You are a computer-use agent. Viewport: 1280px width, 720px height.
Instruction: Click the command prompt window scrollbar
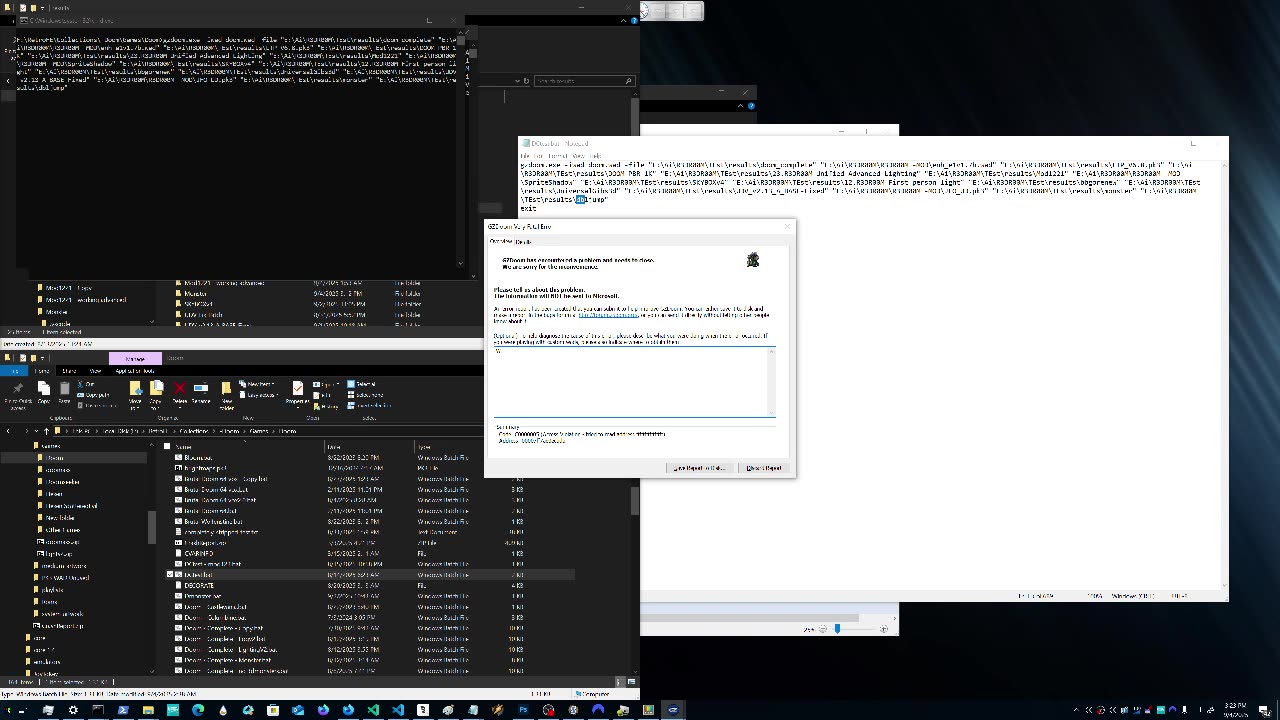click(x=461, y=150)
